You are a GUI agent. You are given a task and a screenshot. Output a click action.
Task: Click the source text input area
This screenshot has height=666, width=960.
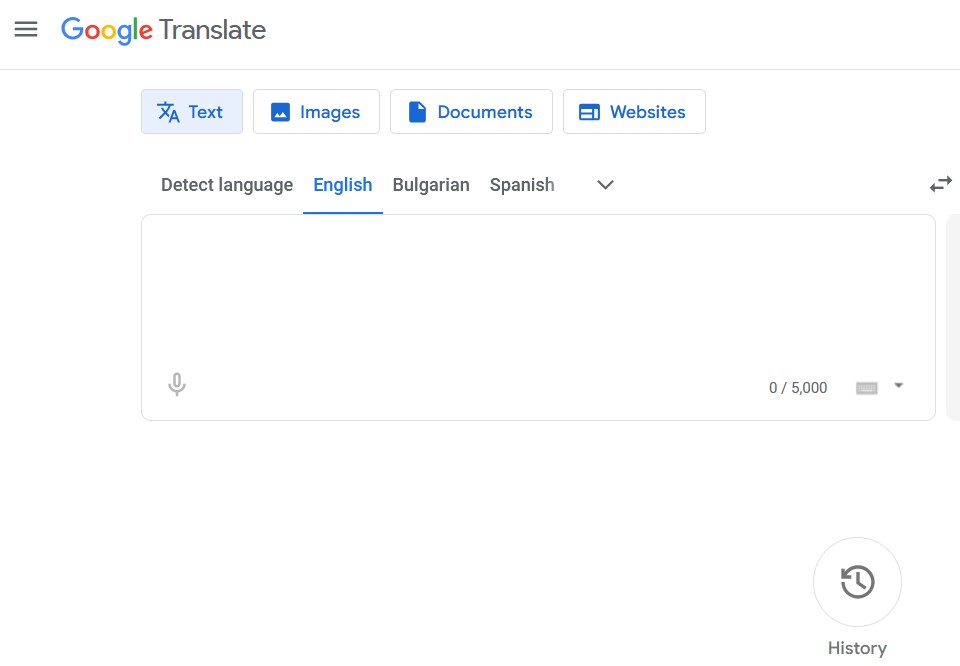point(538,290)
